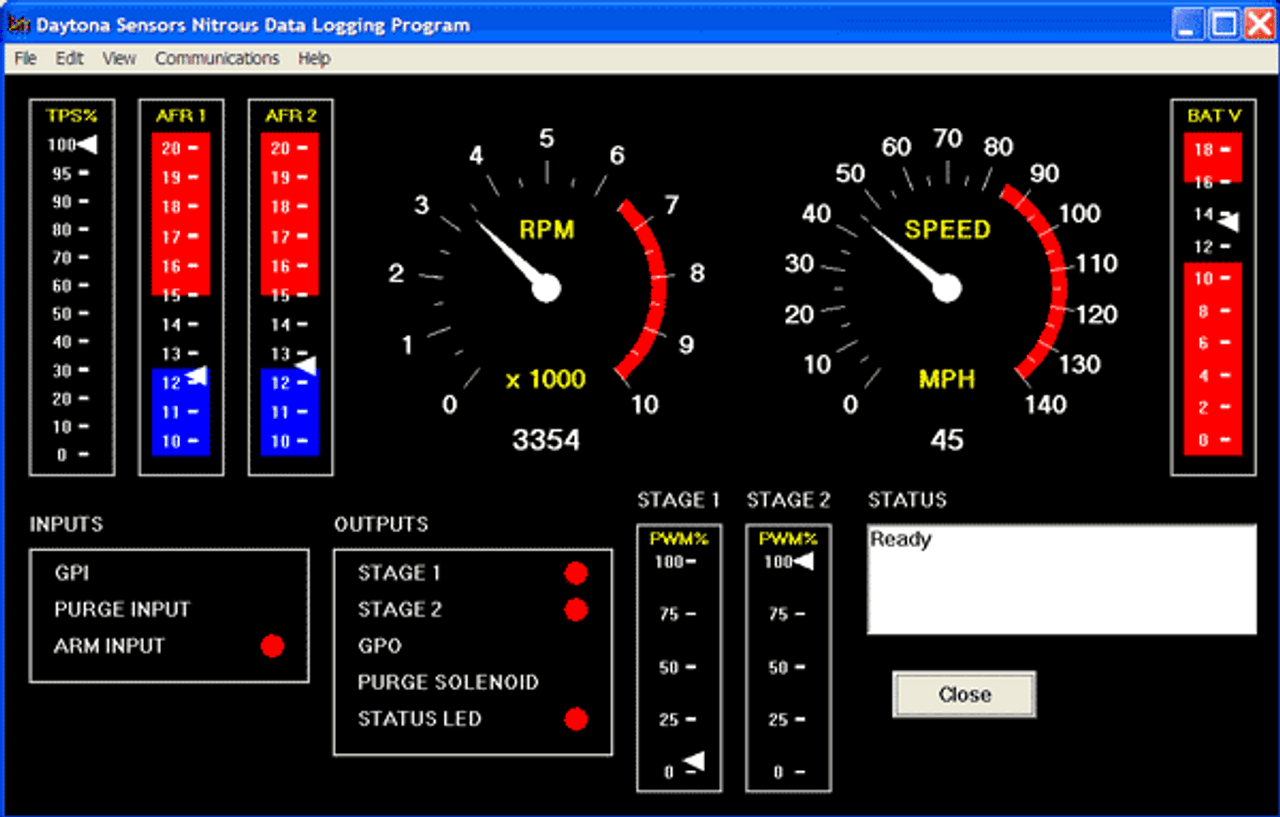Open the File menu
Image resolution: width=1280 pixels, height=817 pixels.
pyautogui.click(x=25, y=59)
